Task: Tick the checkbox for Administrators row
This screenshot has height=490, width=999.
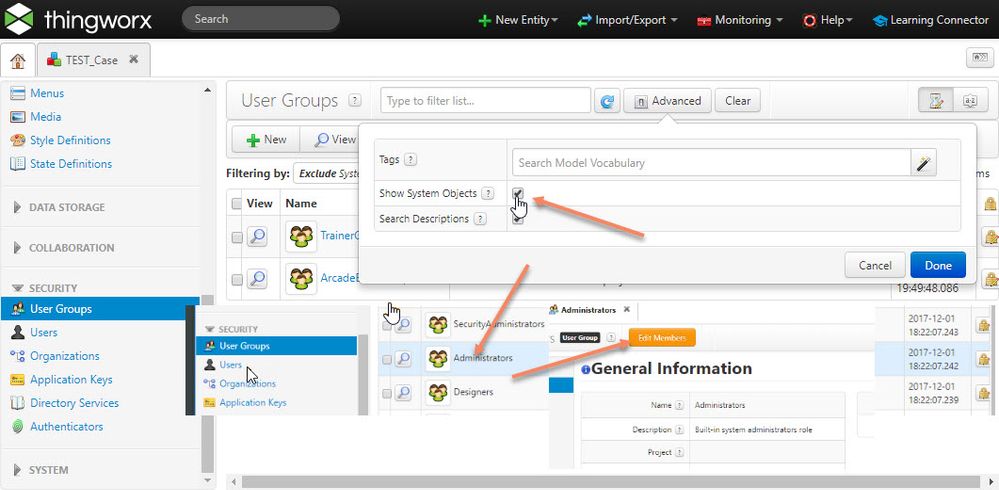Action: (x=387, y=359)
